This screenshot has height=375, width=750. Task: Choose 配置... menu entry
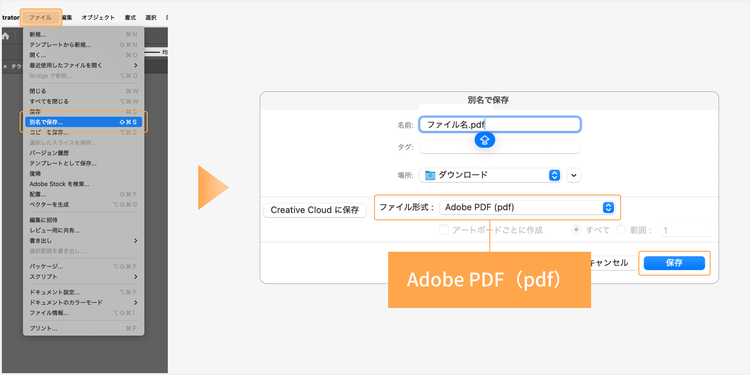coord(83,194)
